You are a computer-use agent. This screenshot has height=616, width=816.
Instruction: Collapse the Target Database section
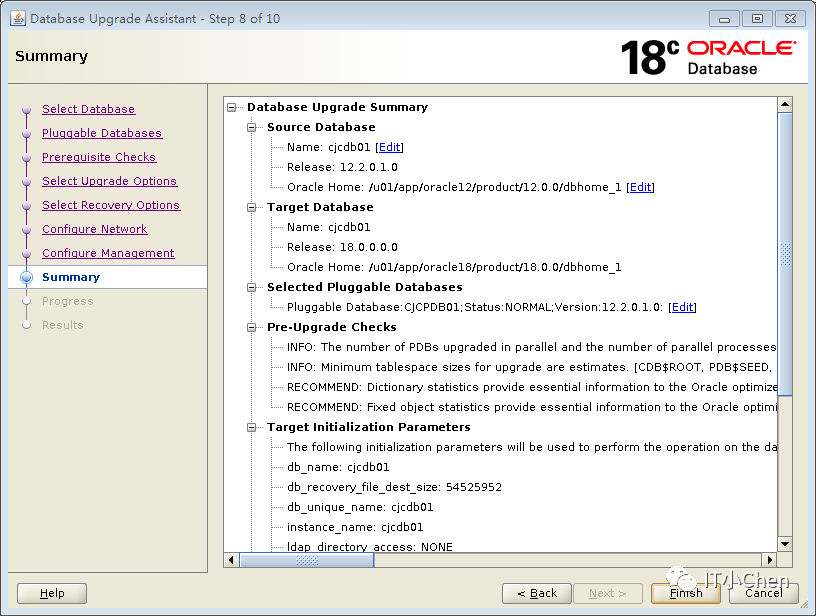(252, 208)
